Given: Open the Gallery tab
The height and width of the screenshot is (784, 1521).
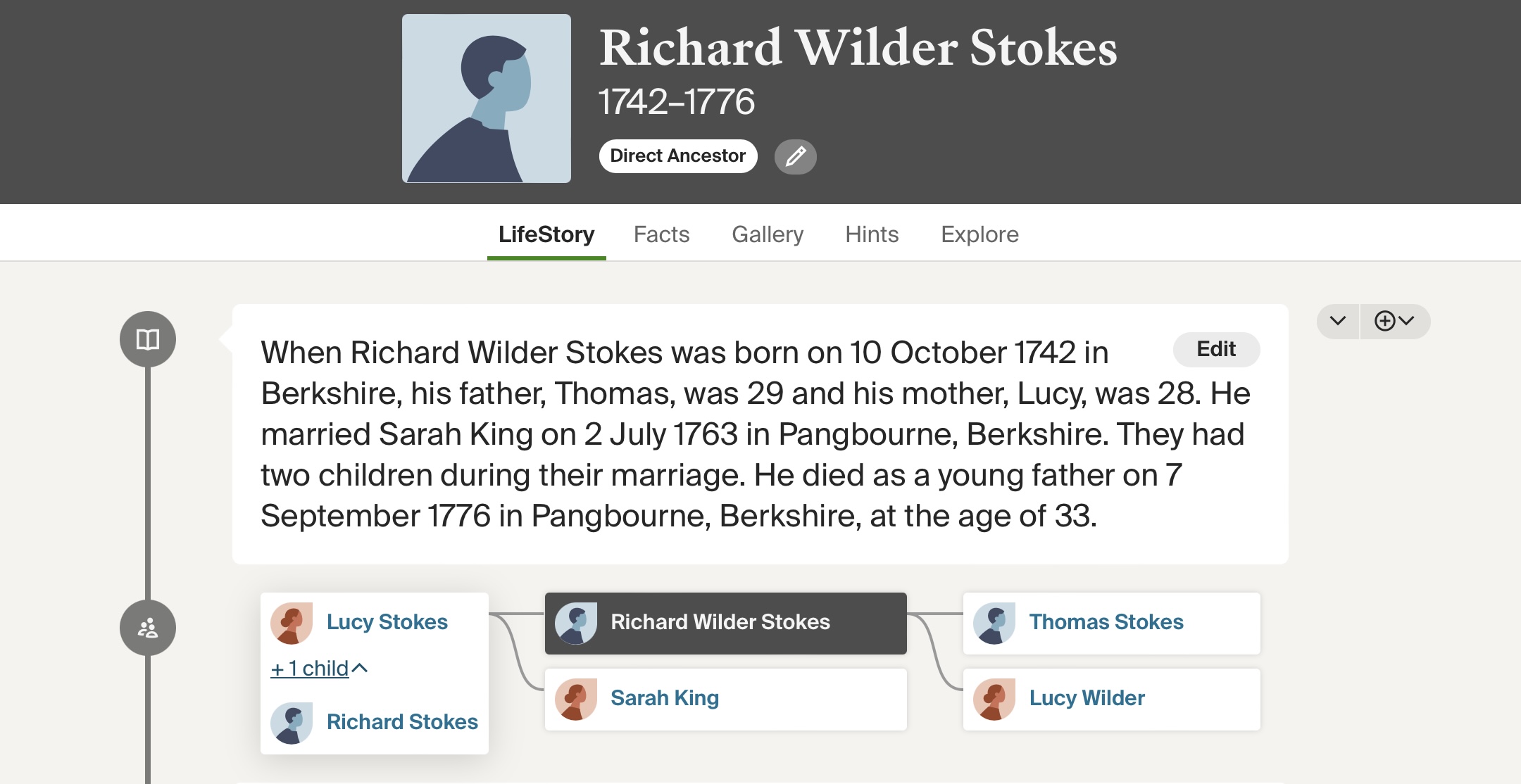Looking at the screenshot, I should coord(768,234).
